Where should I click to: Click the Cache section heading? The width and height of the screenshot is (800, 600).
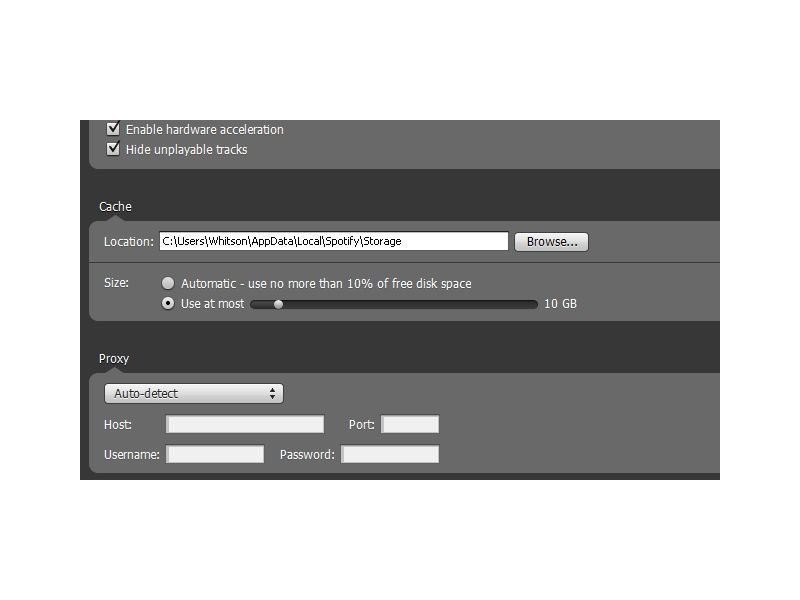(115, 207)
